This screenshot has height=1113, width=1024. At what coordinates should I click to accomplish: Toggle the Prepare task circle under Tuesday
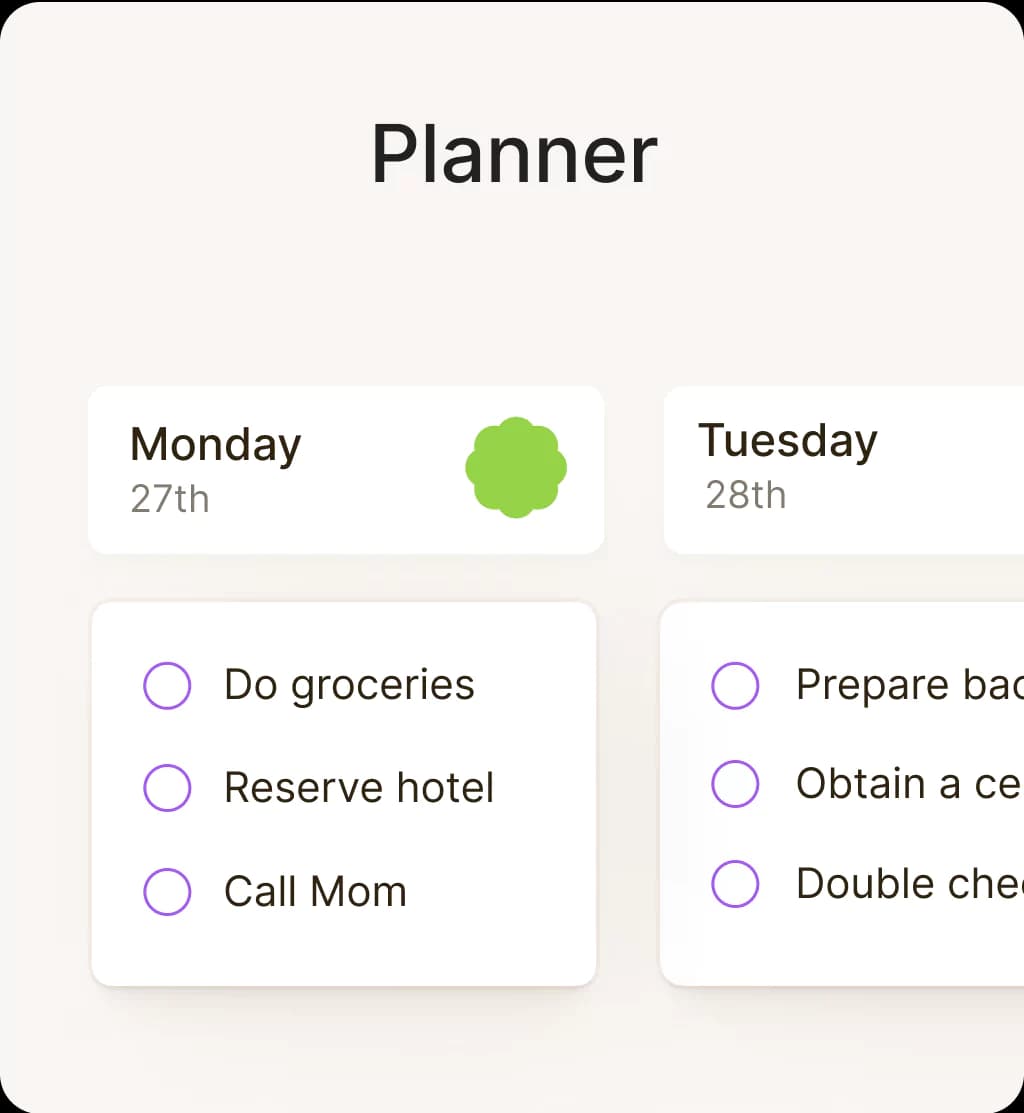(735, 686)
